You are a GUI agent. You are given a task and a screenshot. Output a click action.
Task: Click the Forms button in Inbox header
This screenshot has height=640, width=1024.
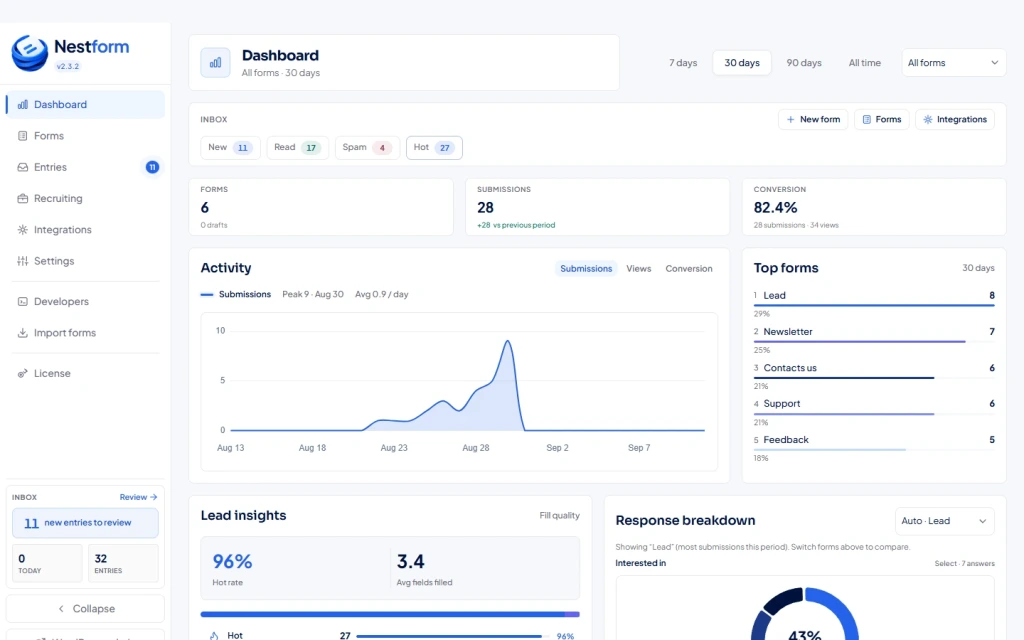click(882, 120)
